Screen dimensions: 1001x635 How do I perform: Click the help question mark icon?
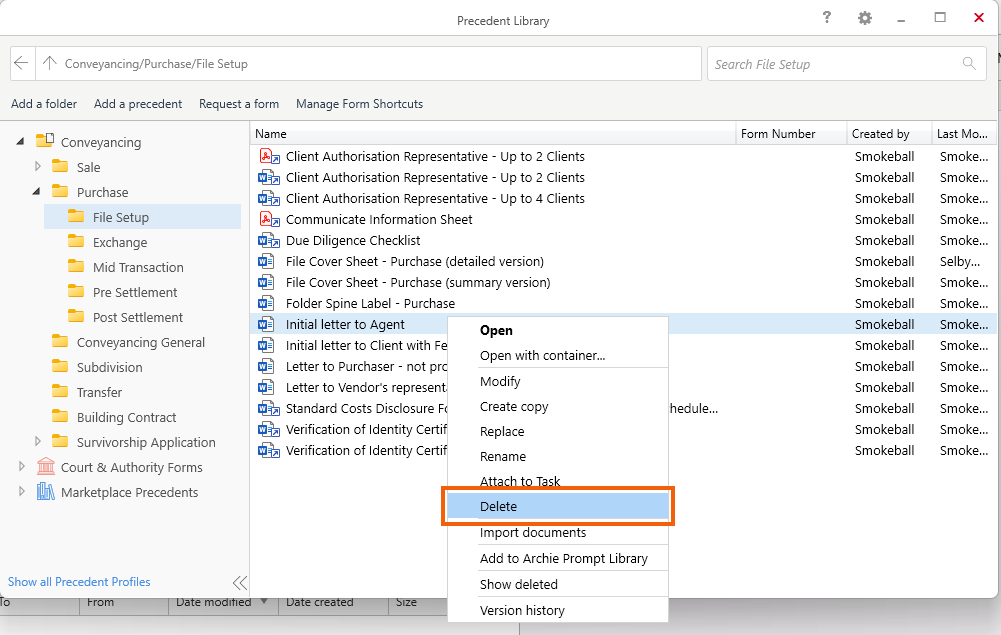pos(827,18)
